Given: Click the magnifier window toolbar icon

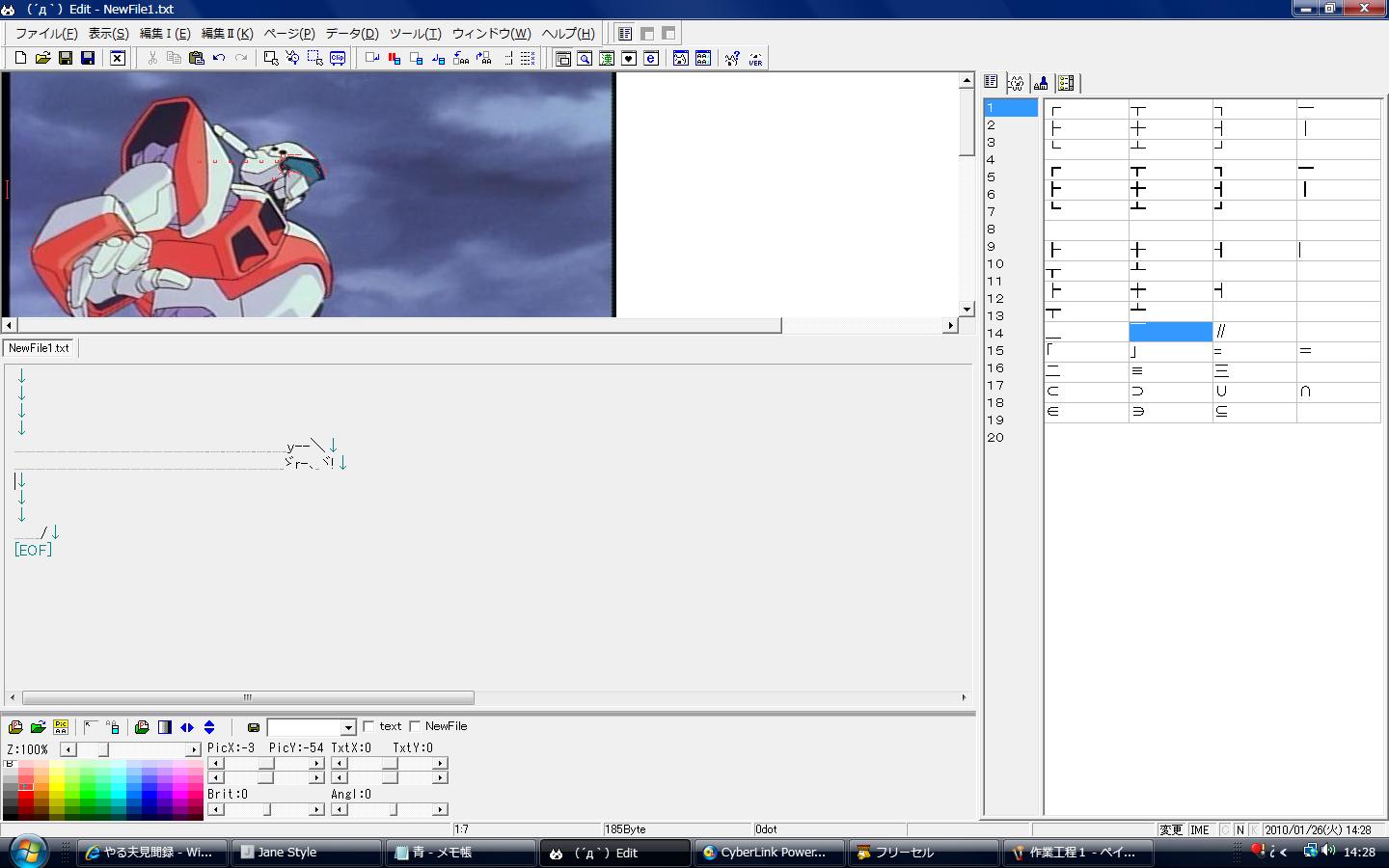Looking at the screenshot, I should click(x=585, y=58).
